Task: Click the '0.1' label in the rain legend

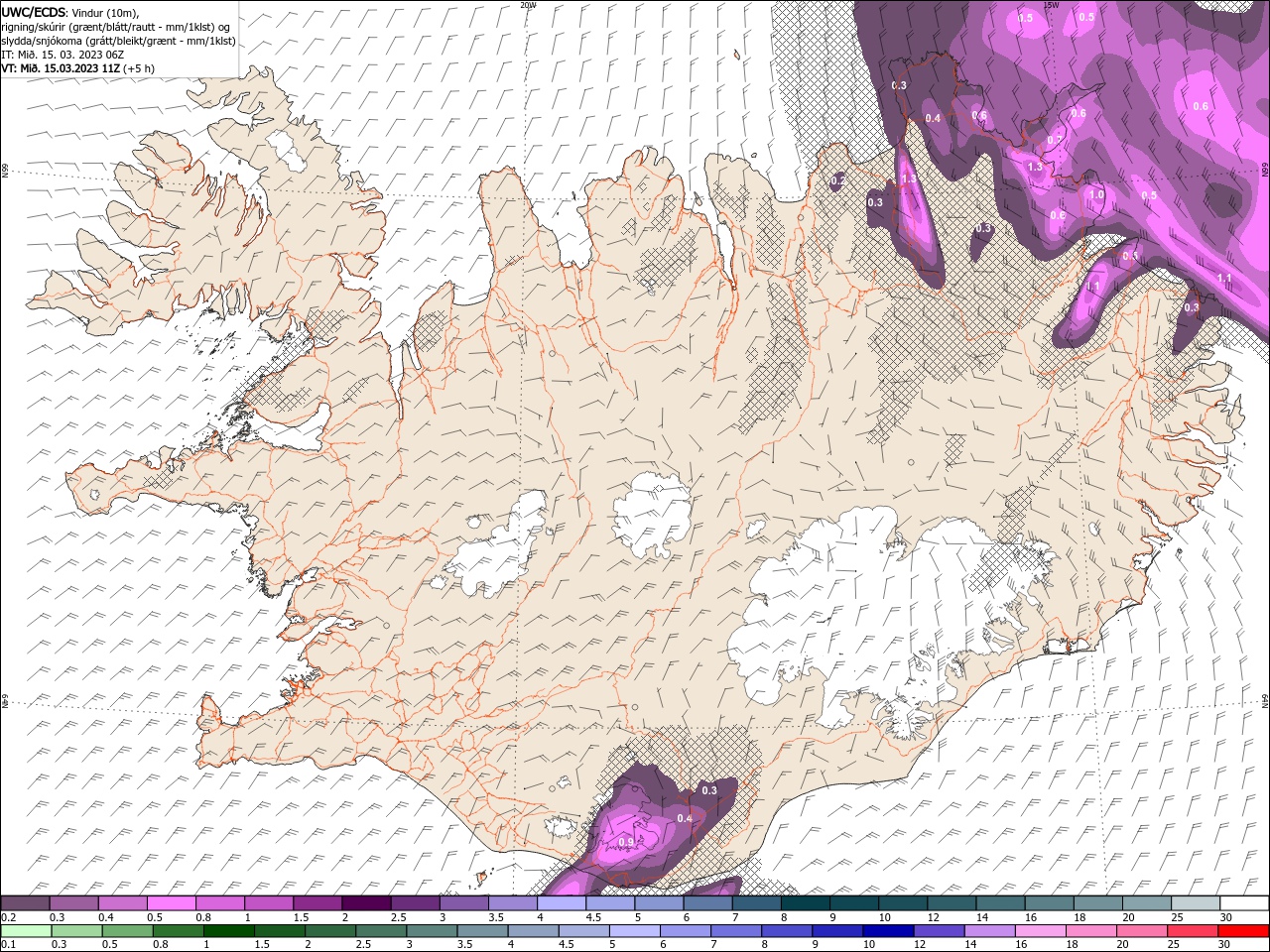Action: (9, 944)
